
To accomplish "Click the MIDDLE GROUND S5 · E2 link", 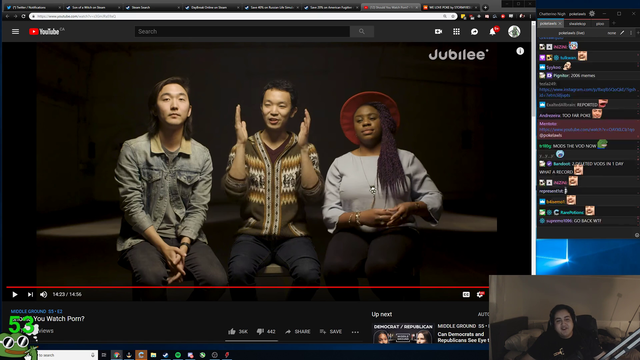I will (36, 311).
